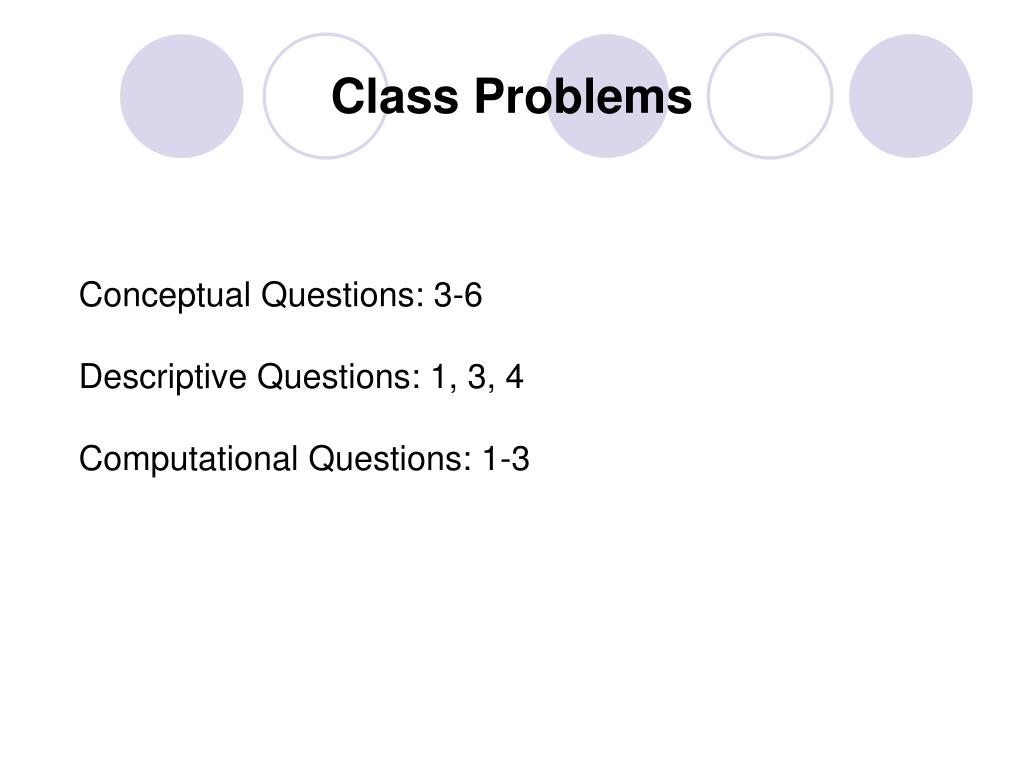
Task: Select the hollow circle right of the title
Action: click(x=770, y=96)
